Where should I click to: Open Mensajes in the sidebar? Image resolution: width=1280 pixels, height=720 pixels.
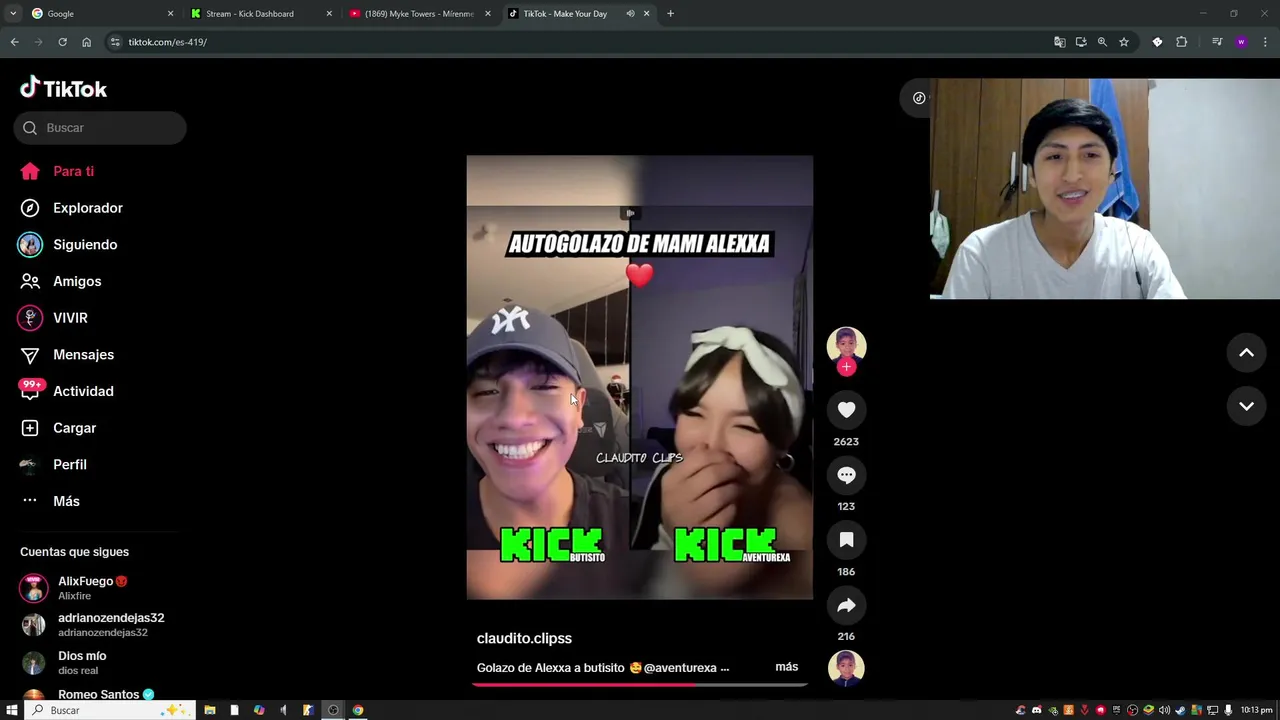click(x=66, y=355)
